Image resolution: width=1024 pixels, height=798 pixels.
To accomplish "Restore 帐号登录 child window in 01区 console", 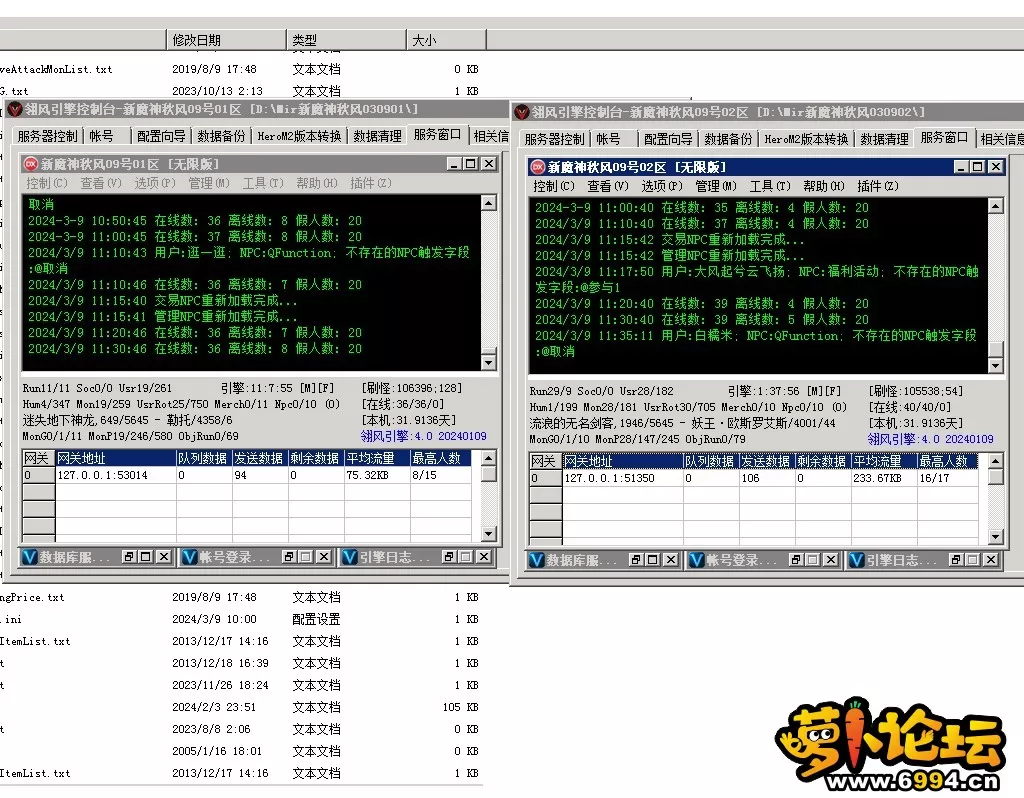I will point(289,557).
